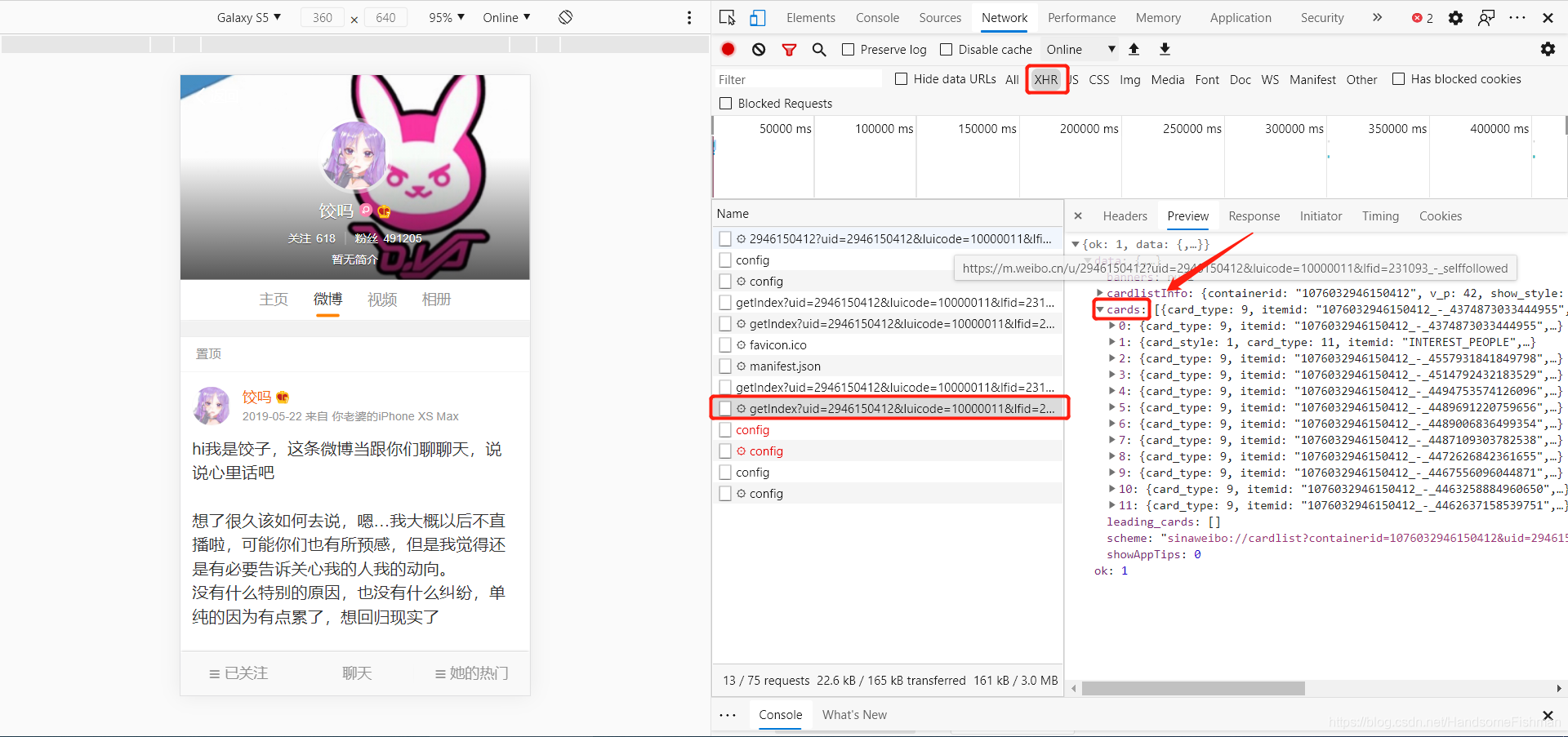This screenshot has width=1568, height=737.
Task: Open console drawer three-dot menu
Action: click(x=728, y=715)
